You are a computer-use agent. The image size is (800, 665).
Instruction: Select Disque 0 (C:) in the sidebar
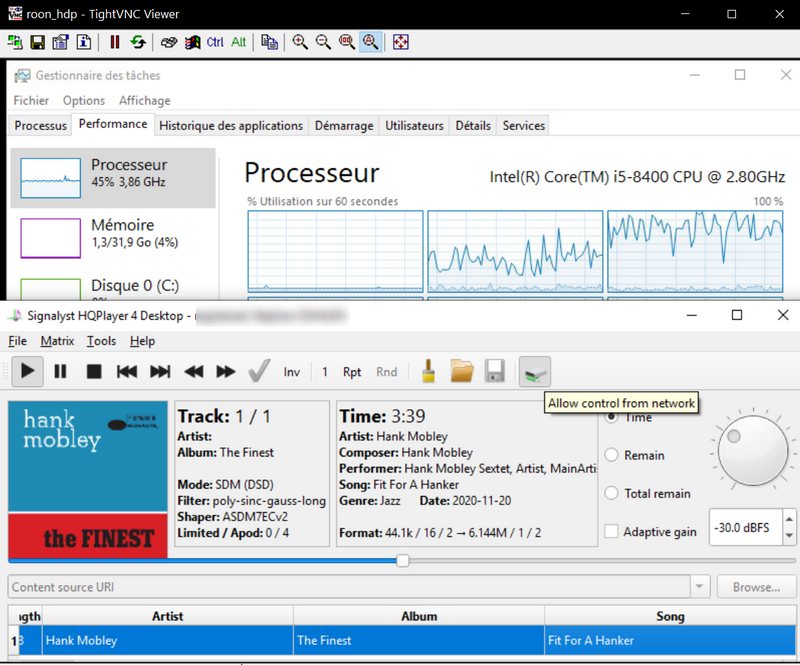pos(113,286)
